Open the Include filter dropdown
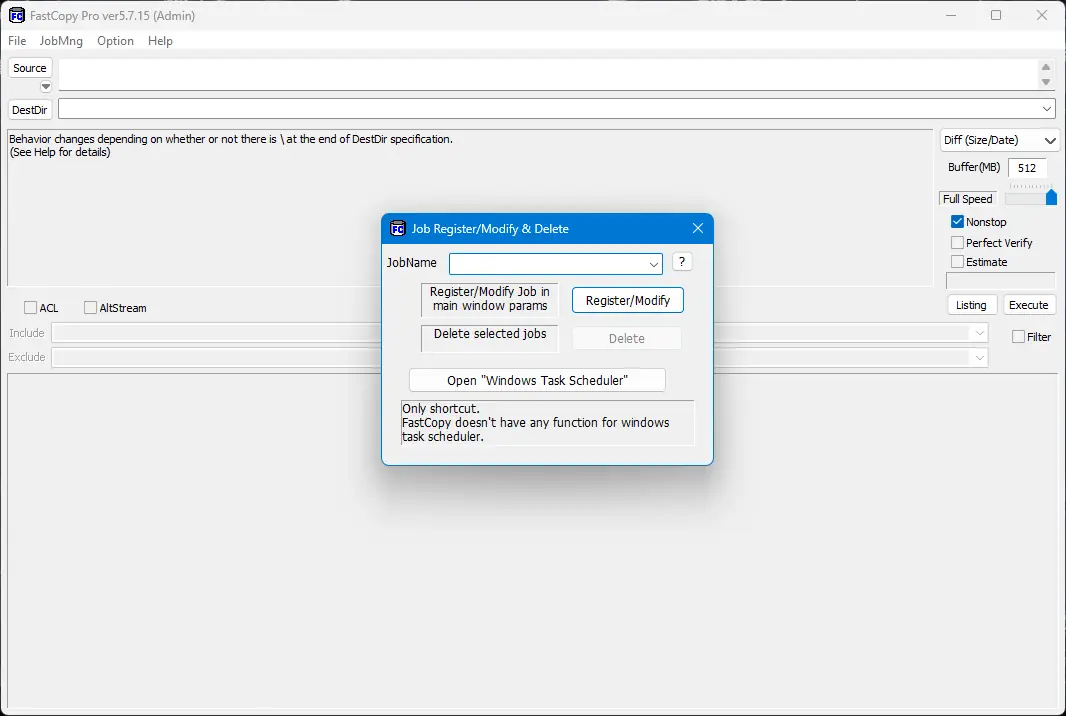The height and width of the screenshot is (716, 1066). (x=980, y=333)
